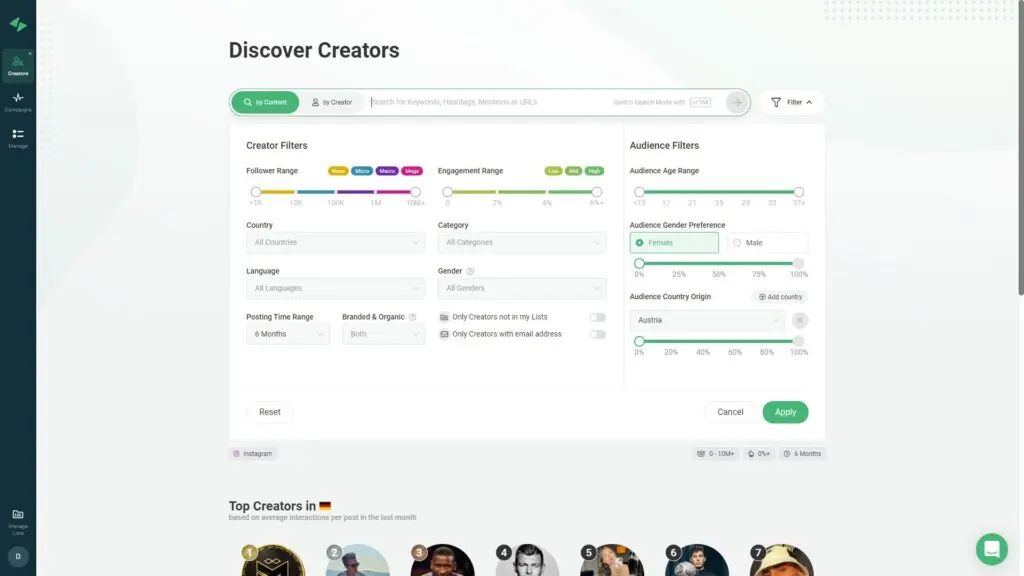The image size is (1024, 576).
Task: Open Campaigns from the left sidebar
Action: [18, 101]
